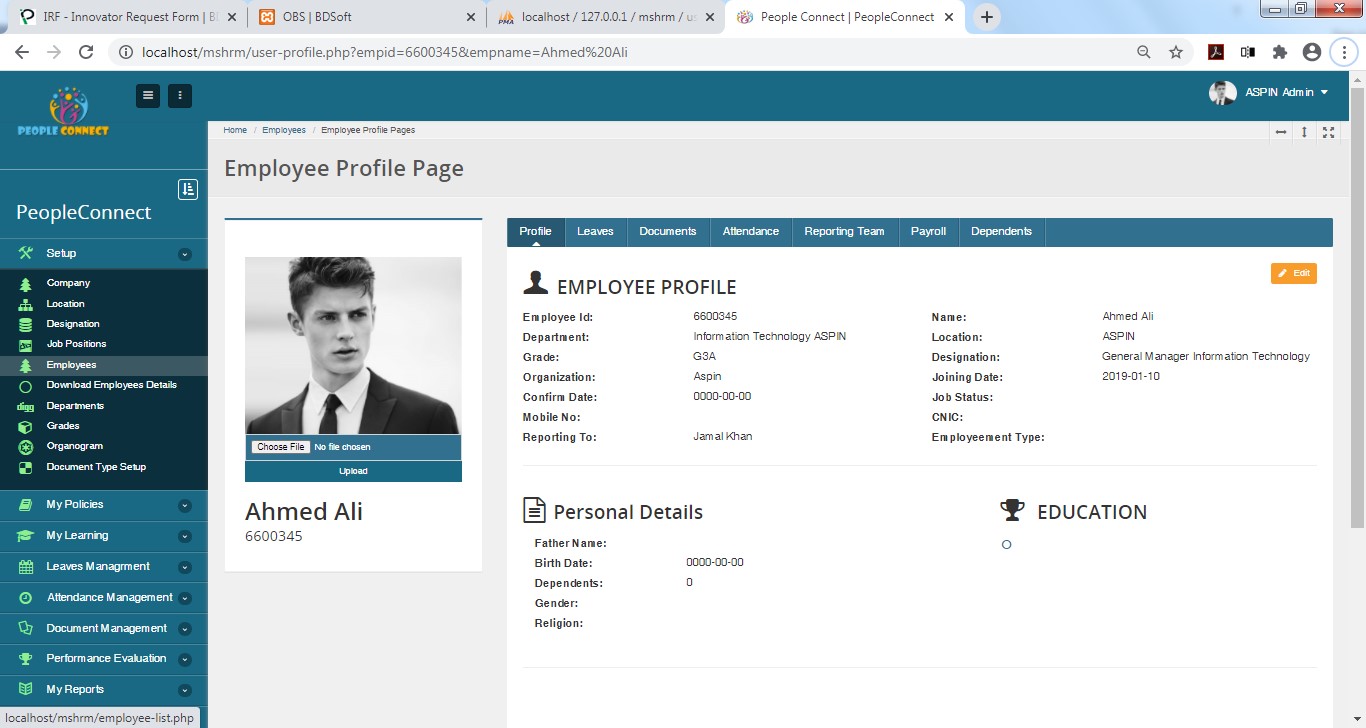Click the horizontal resize arrows icon

click(x=1281, y=132)
